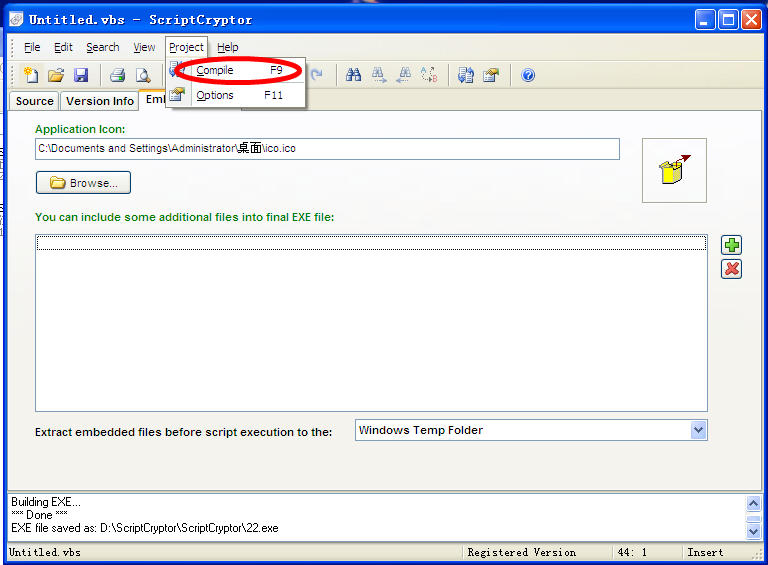Image resolution: width=768 pixels, height=565 pixels.
Task: Open the View menu
Action: [x=144, y=47]
